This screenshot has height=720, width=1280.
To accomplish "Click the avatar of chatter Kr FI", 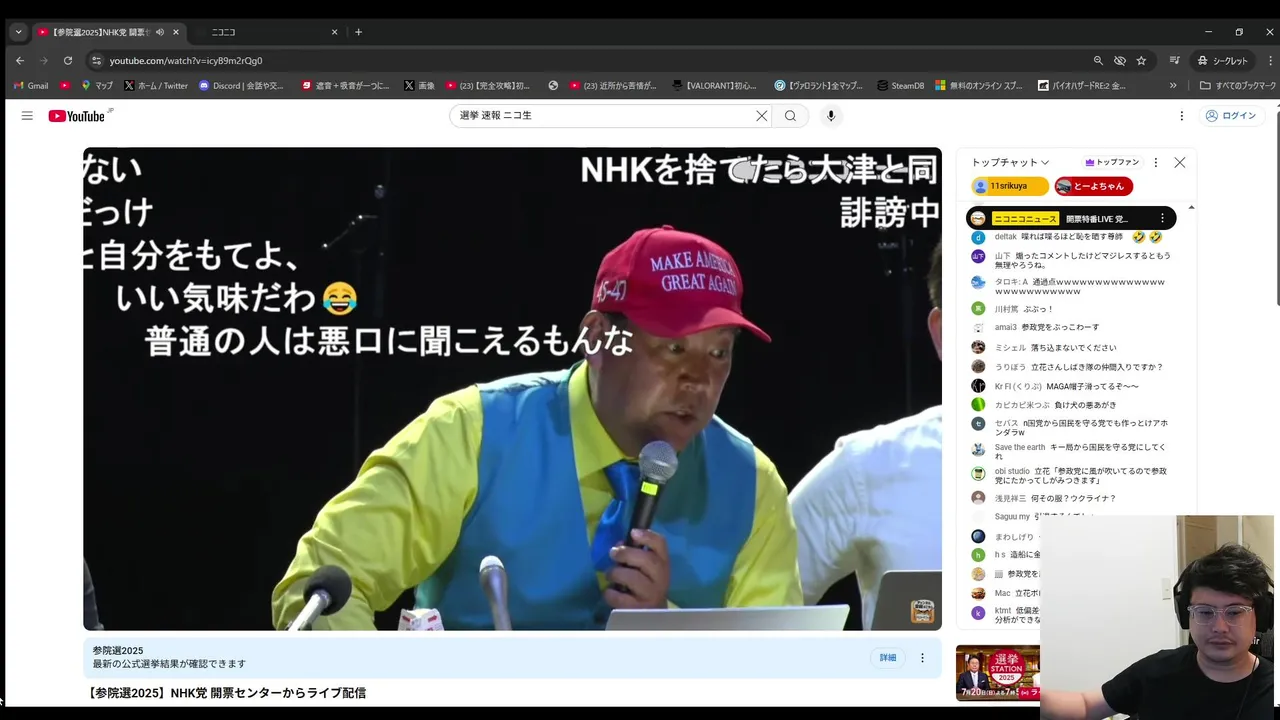I will (x=978, y=386).
